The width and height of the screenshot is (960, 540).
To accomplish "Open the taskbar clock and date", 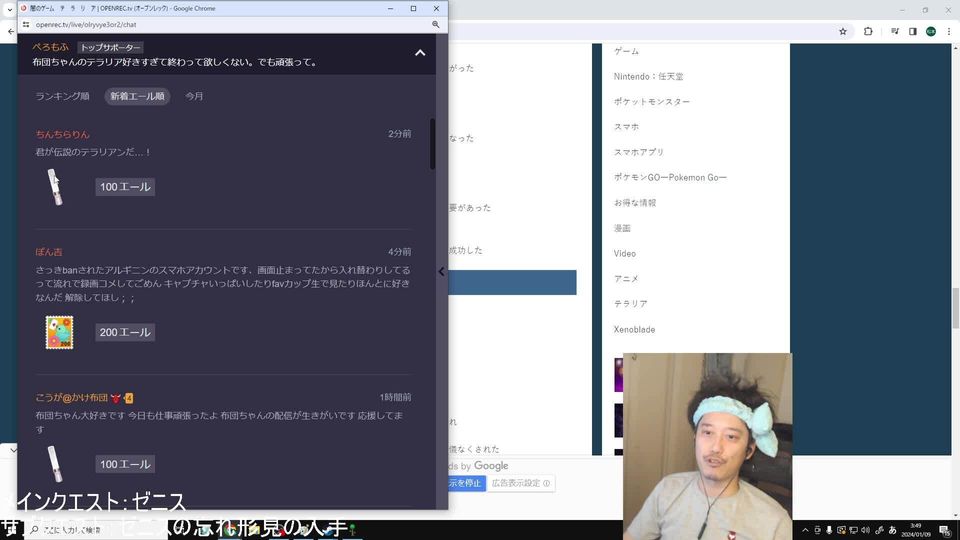I will coord(915,530).
